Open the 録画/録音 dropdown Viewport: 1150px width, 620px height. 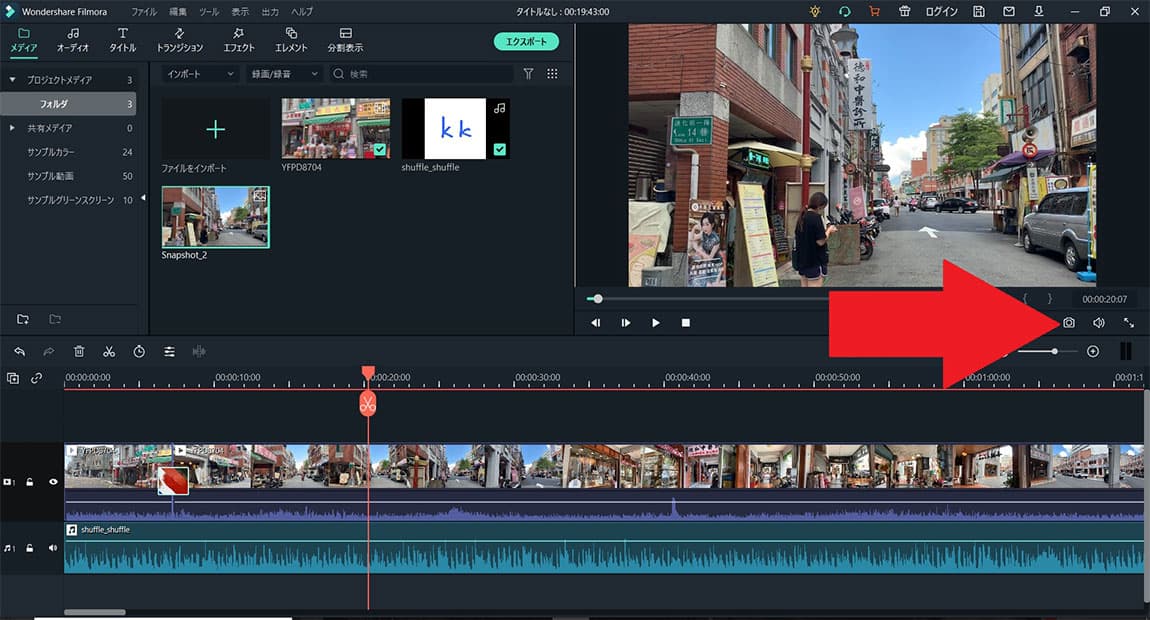(285, 74)
